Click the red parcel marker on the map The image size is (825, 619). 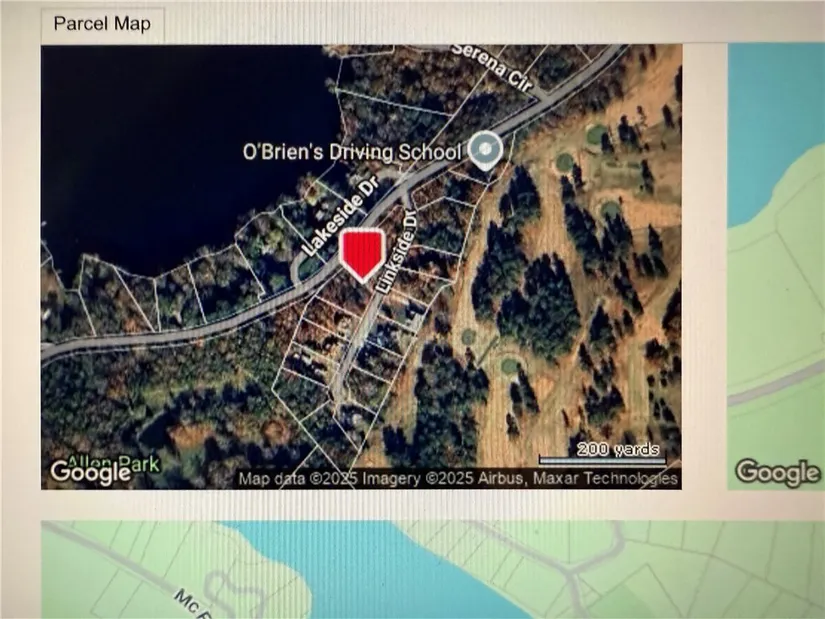pyautogui.click(x=363, y=255)
